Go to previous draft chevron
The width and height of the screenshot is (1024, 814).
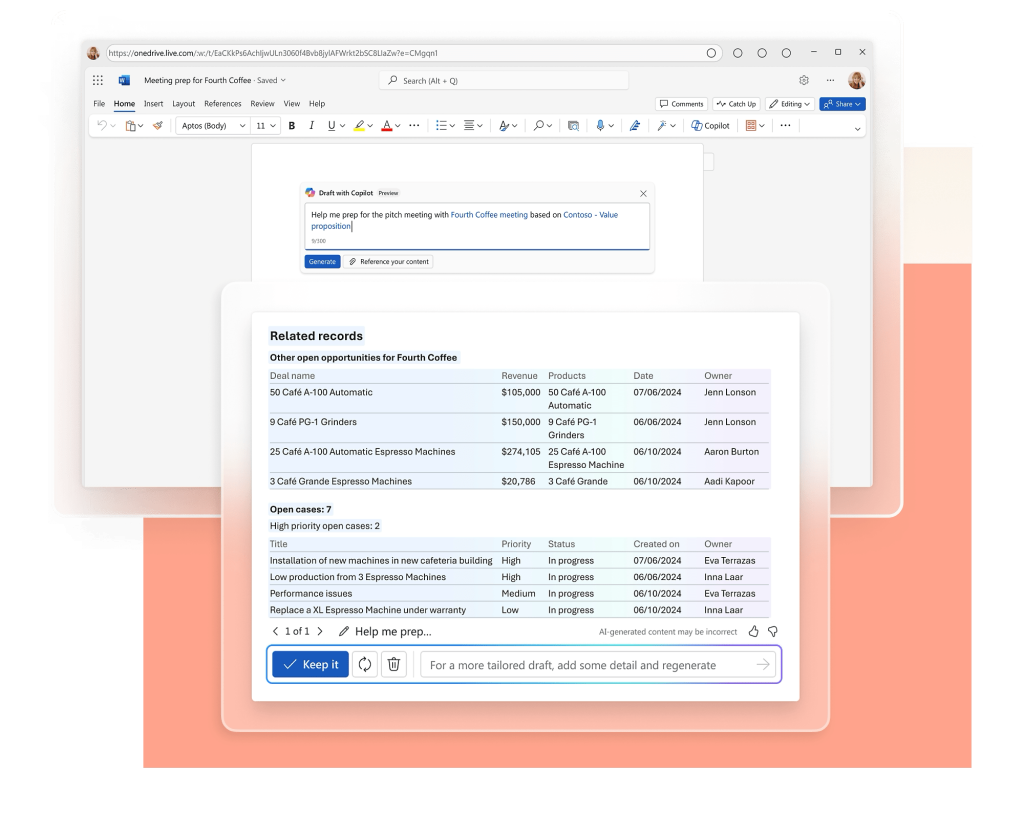(x=275, y=631)
